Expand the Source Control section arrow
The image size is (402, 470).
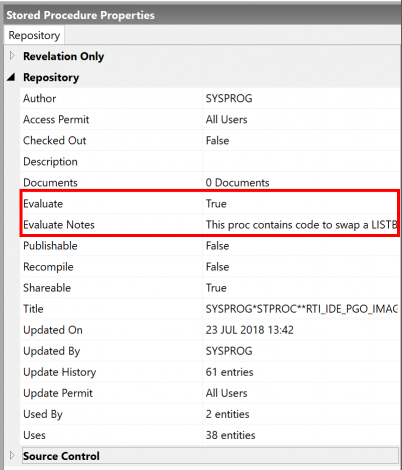click(x=12, y=455)
